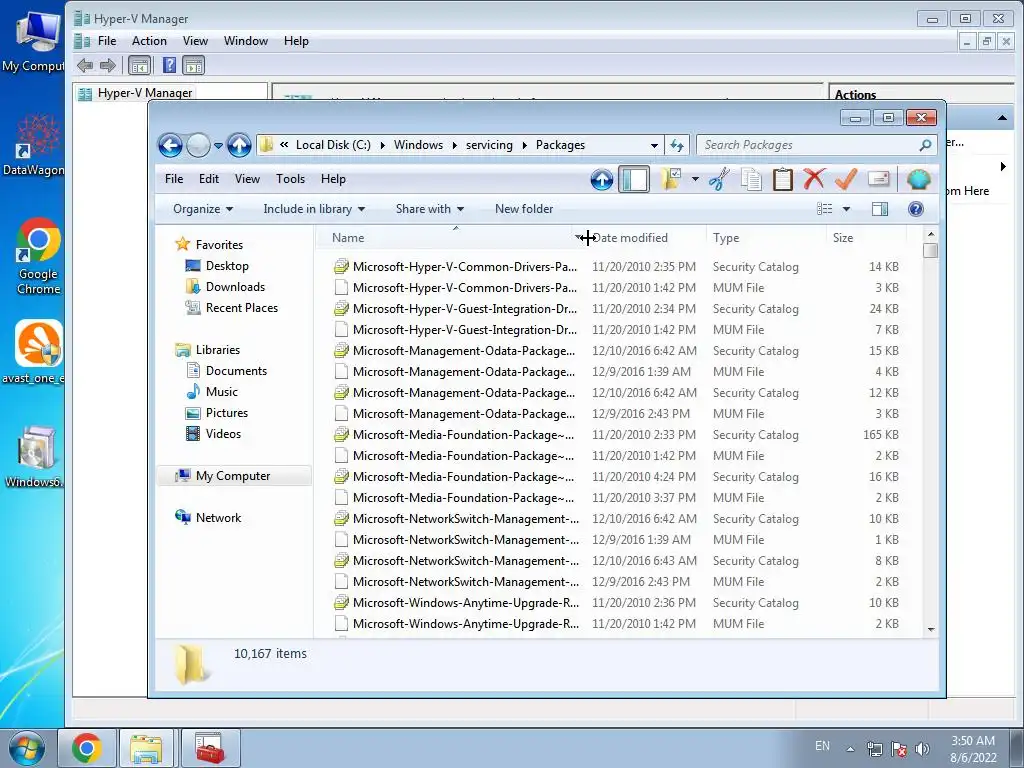
Task: Open the Share with dropdown
Action: [x=430, y=209]
